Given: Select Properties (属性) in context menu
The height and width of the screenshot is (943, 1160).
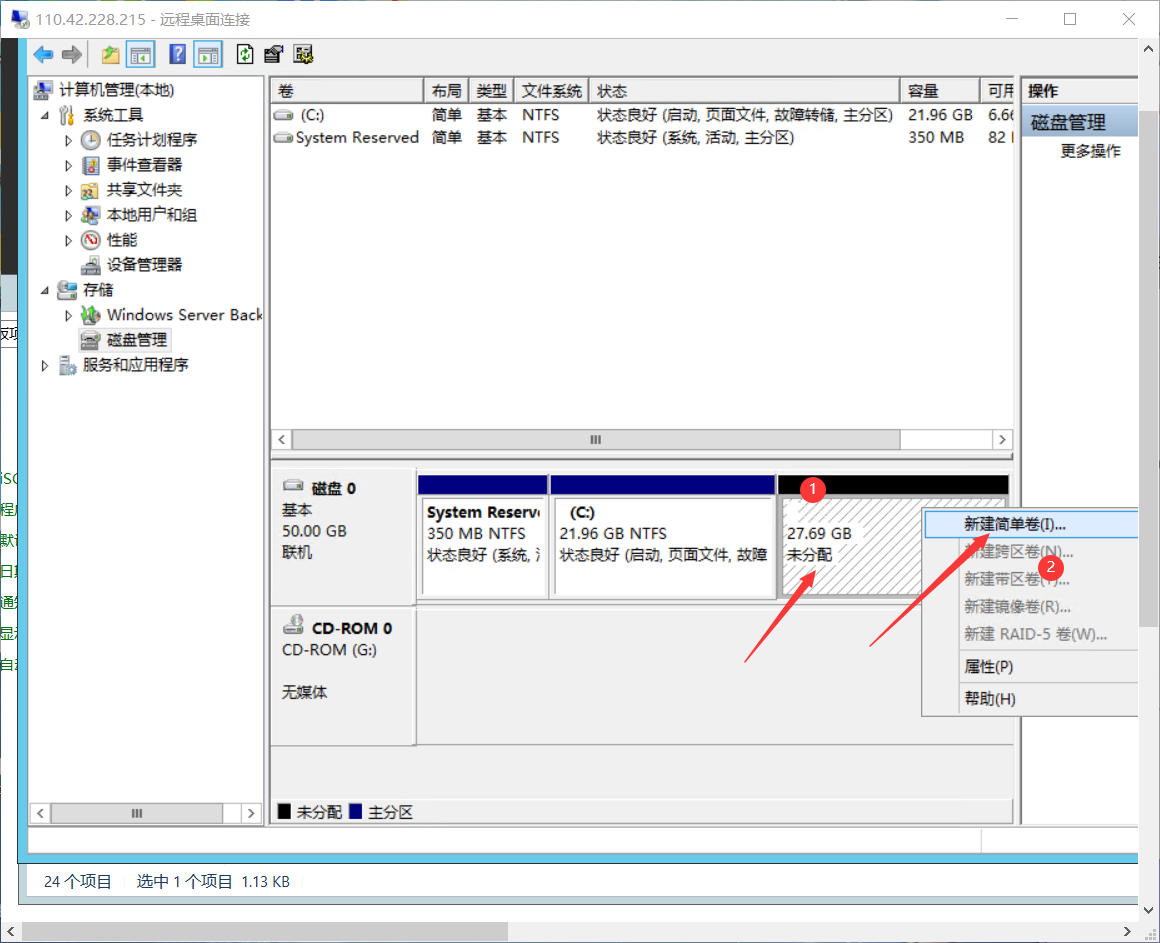Looking at the screenshot, I should tap(988, 667).
